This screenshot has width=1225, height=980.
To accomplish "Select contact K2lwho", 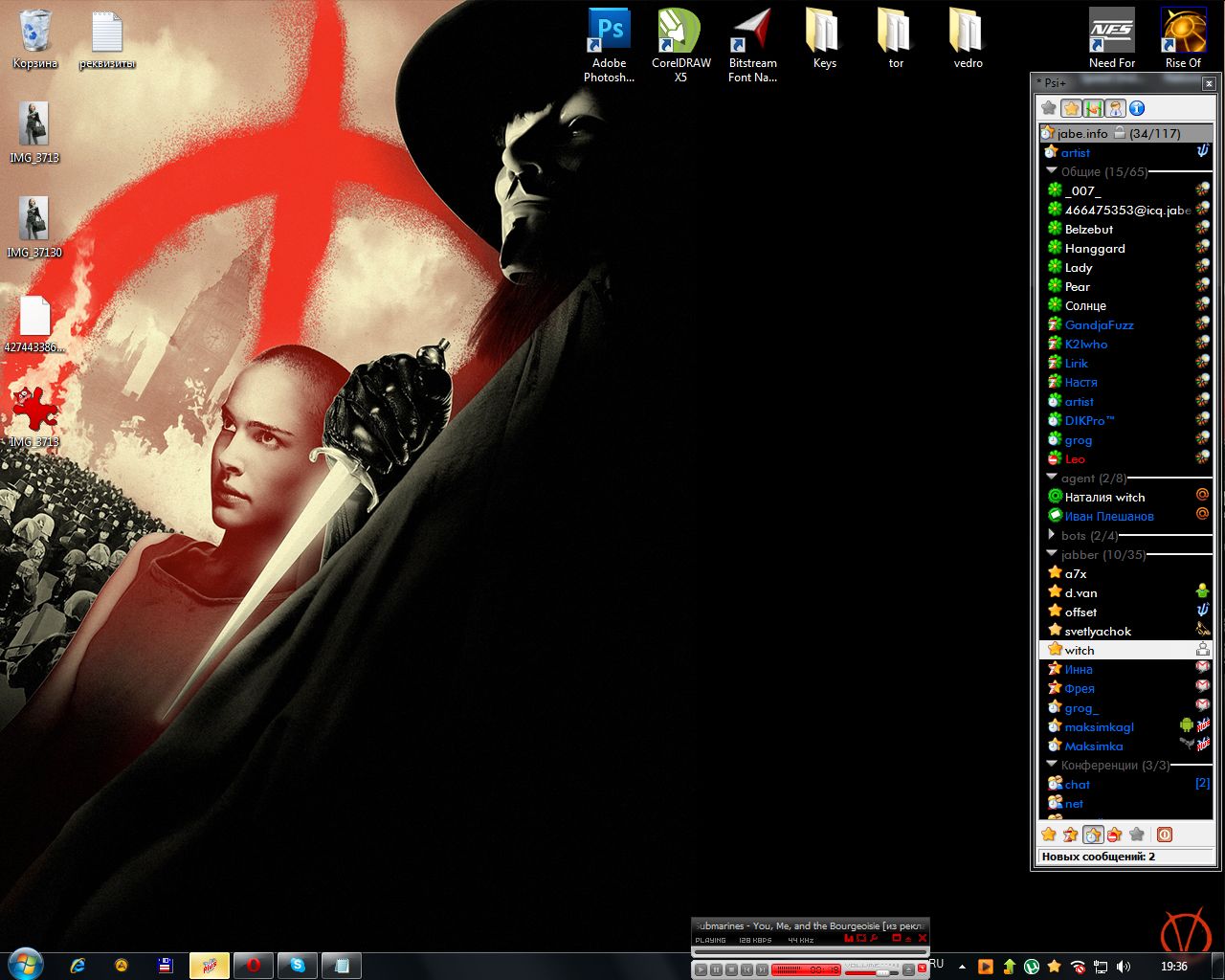I will click(1126, 344).
